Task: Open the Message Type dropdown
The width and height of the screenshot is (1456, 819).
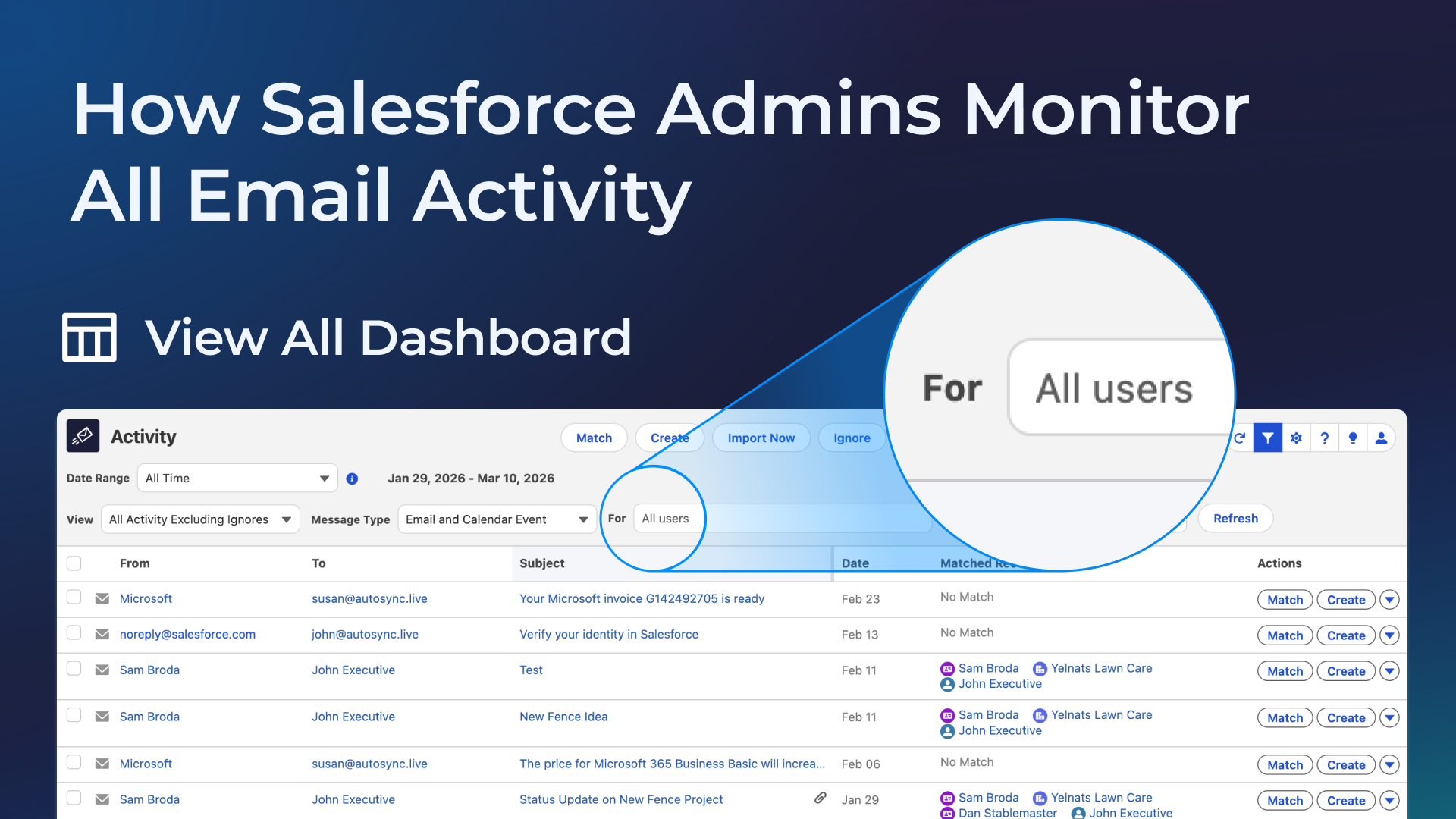Action: coord(497,519)
